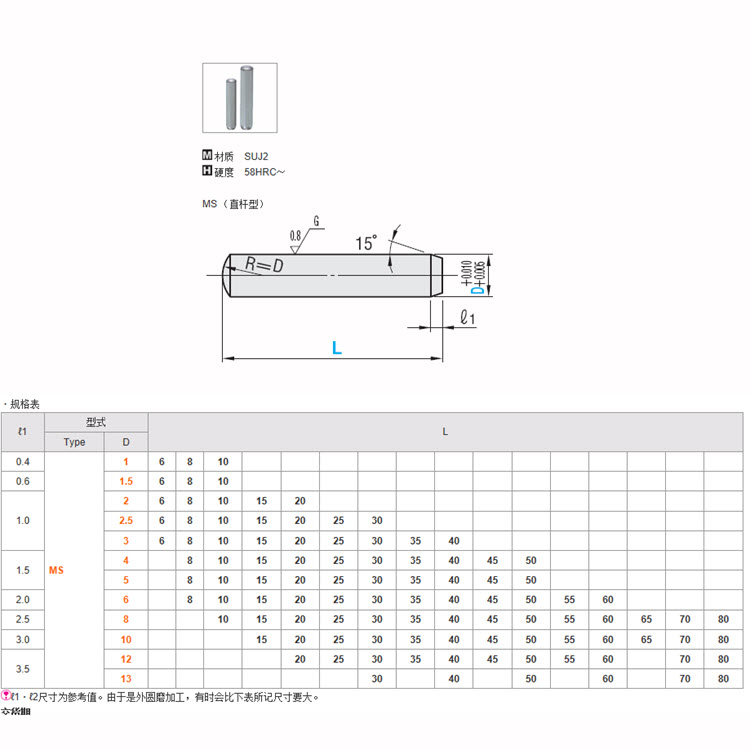Click the surface roughness triangle symbol marked 0.8

[x=295, y=249]
